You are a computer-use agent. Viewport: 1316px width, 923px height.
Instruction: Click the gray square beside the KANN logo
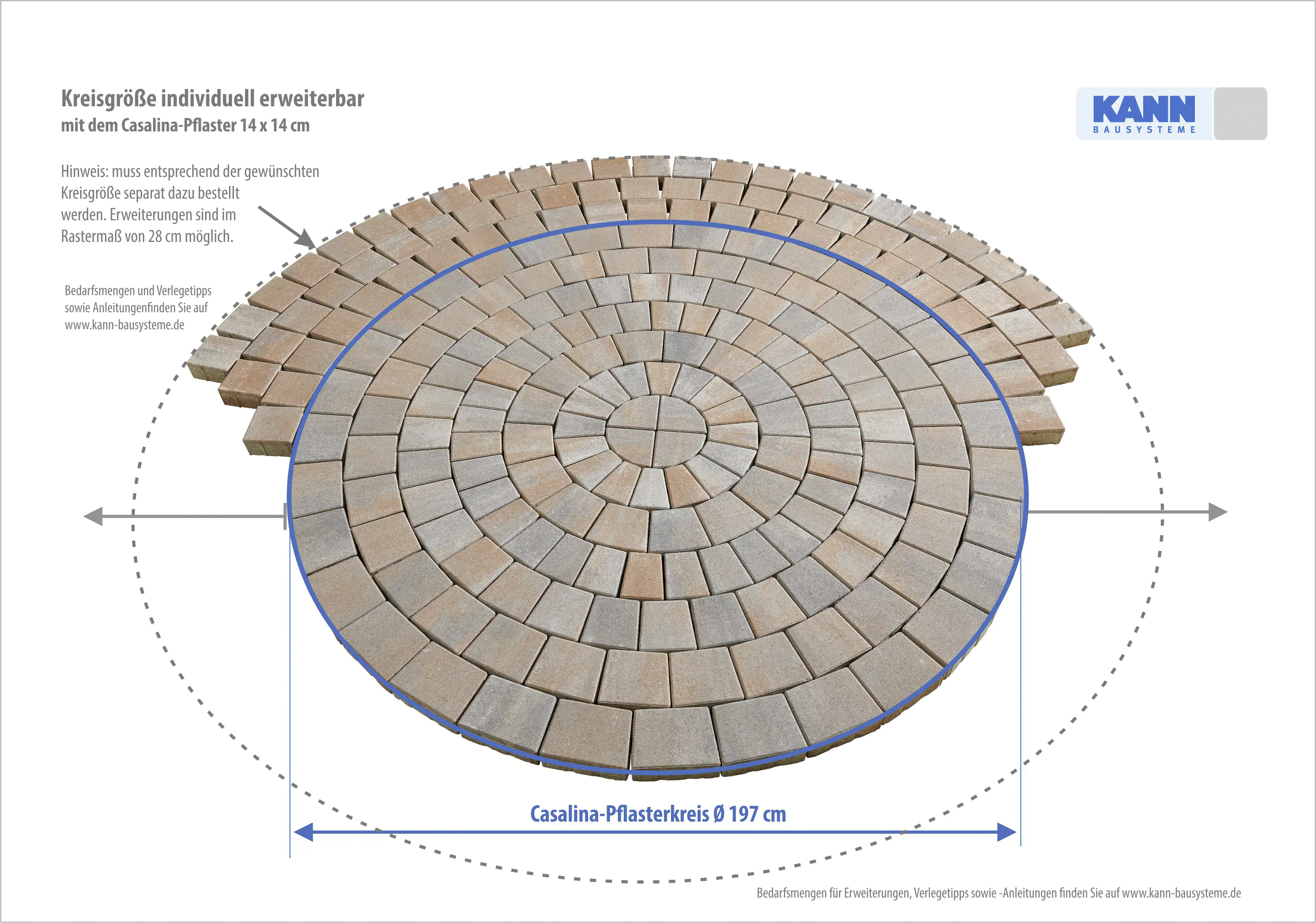coord(1240,114)
